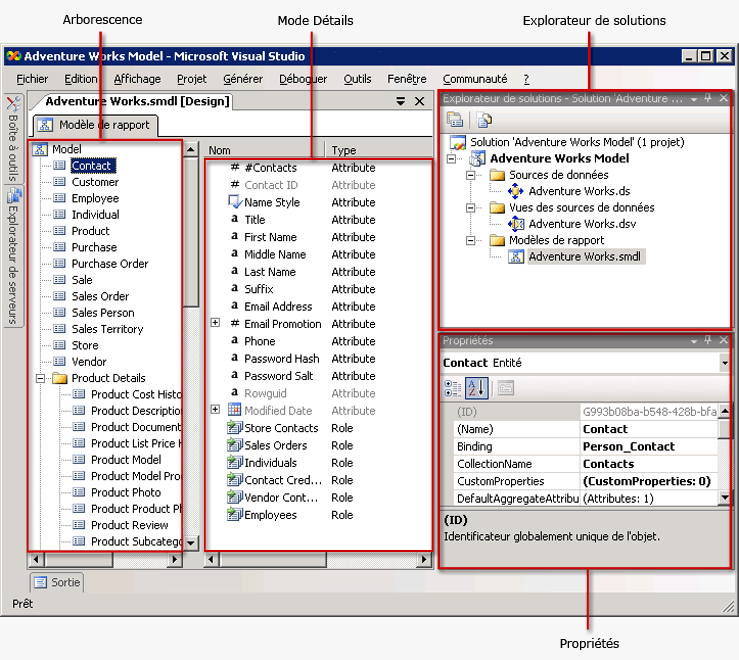
Task: Click the Binding value Person_Contact
Action: [x=649, y=446]
